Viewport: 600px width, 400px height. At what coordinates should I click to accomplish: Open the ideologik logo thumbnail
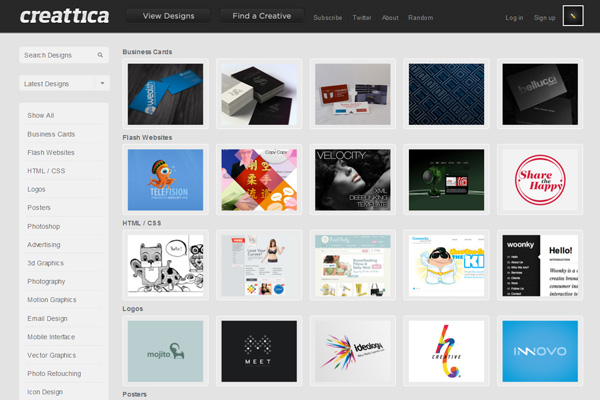click(353, 351)
